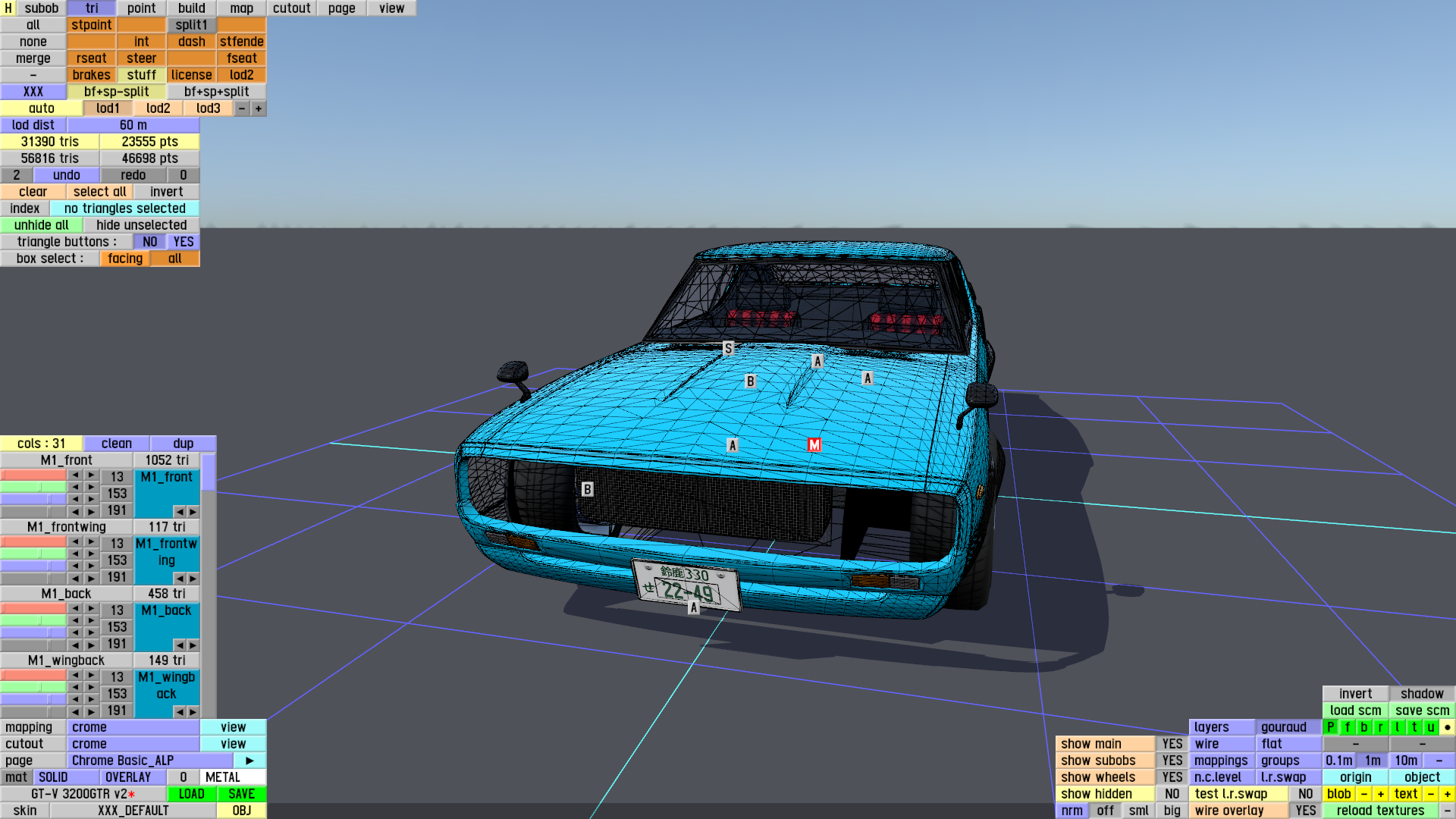Click the right arrow on the M1_front swatch

click(x=193, y=512)
